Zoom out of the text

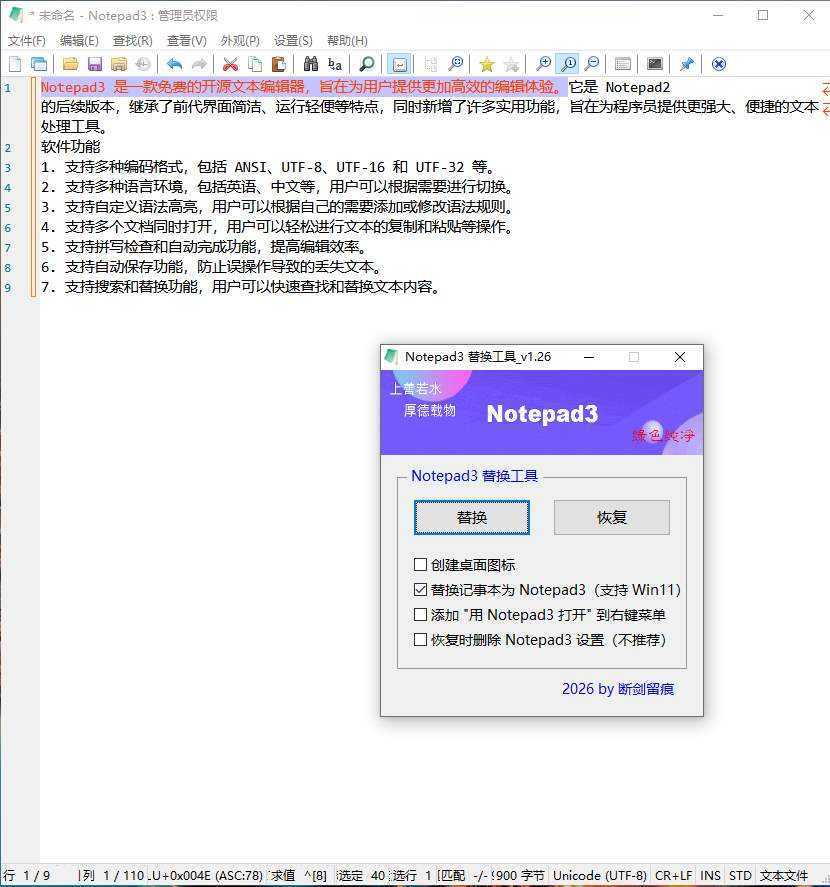(x=592, y=64)
